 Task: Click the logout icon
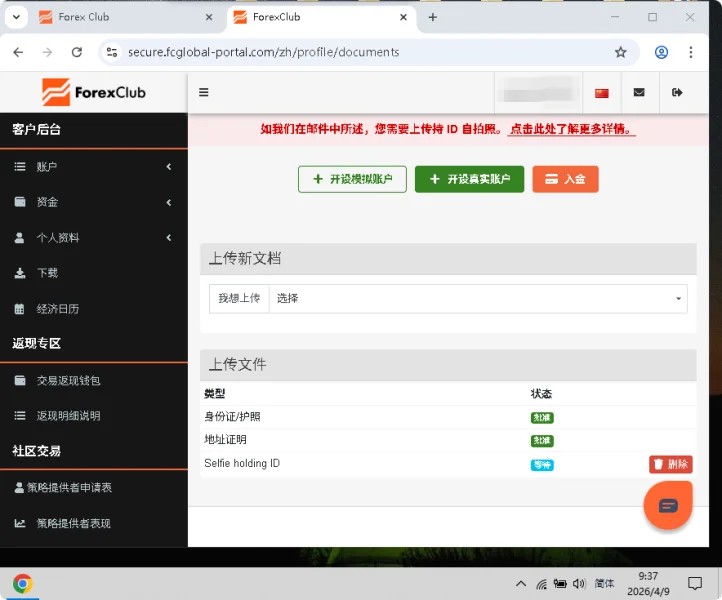pos(677,93)
